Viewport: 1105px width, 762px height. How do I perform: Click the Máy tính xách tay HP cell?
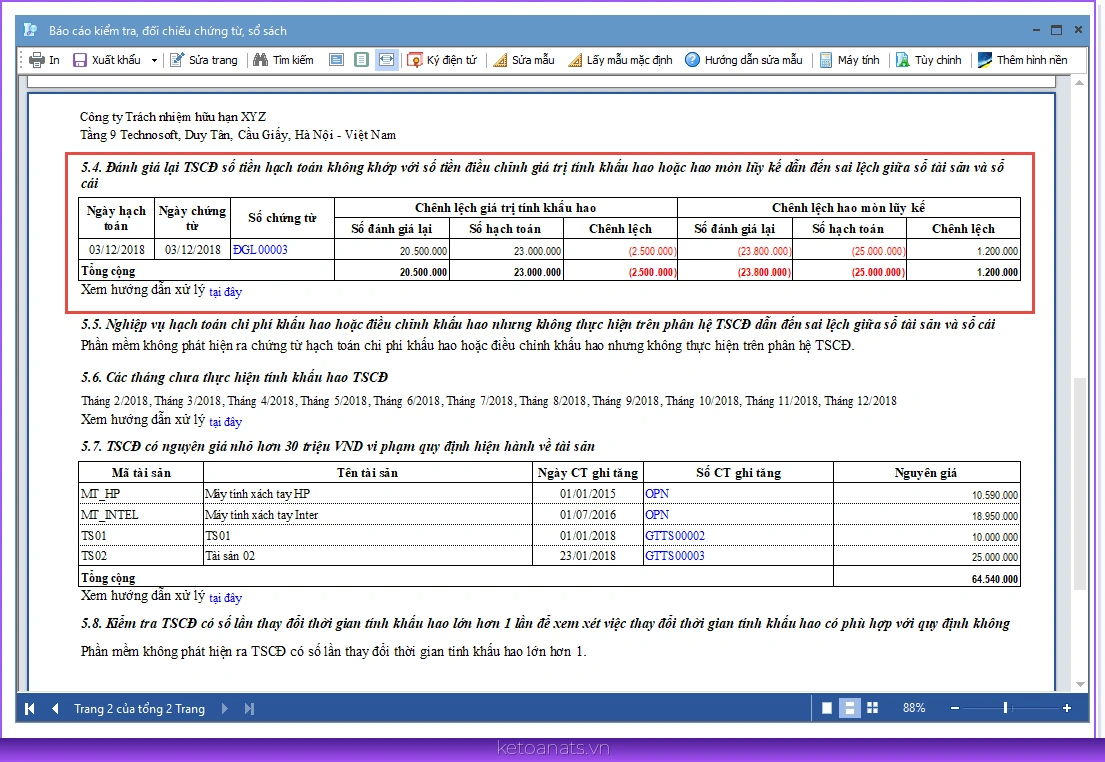(368, 493)
